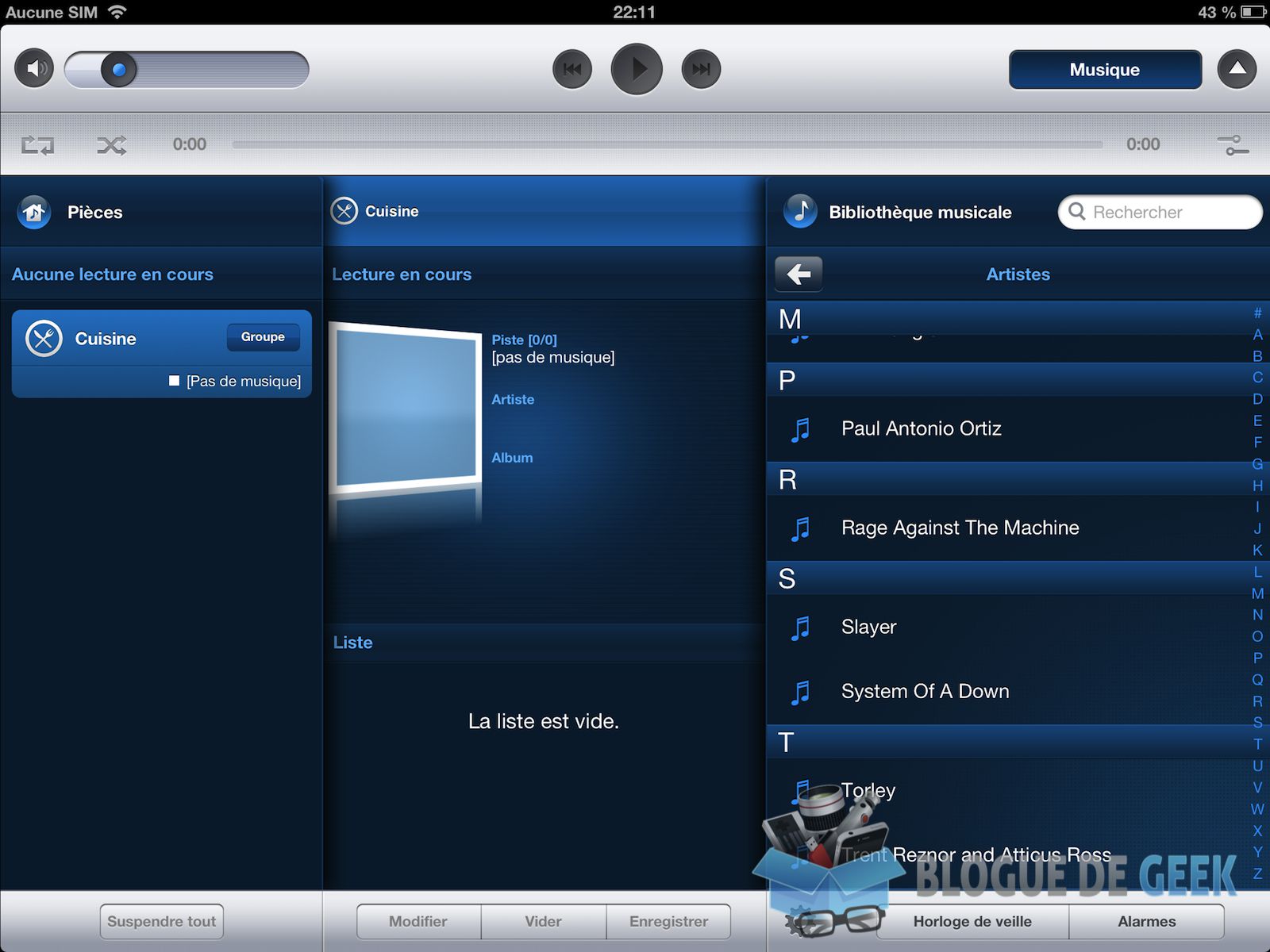Click Aucune lecture en cours label
Viewport: 1270px width, 952px height.
(x=113, y=274)
